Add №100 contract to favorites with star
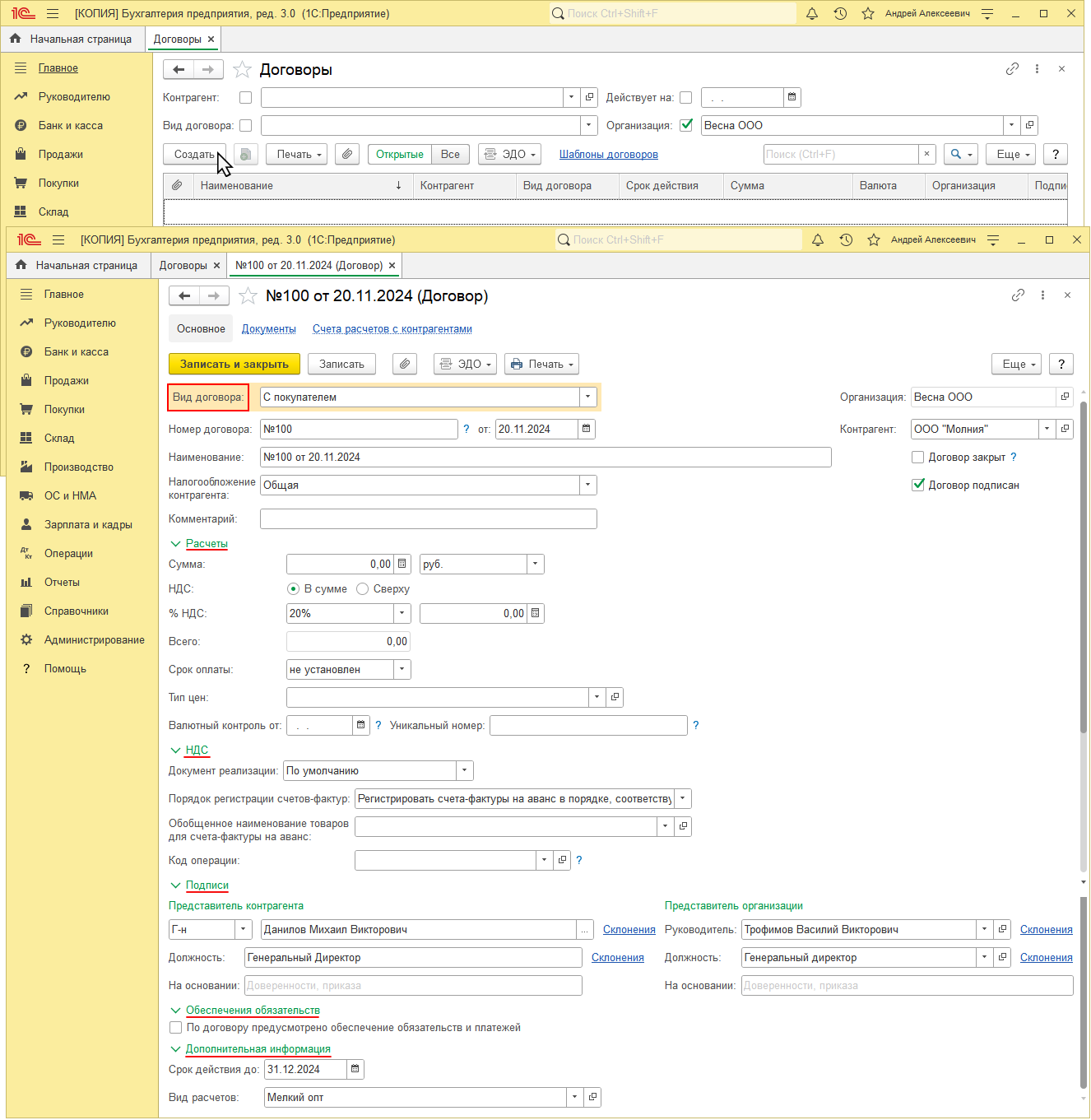The height and width of the screenshot is (1120, 1091). click(248, 295)
